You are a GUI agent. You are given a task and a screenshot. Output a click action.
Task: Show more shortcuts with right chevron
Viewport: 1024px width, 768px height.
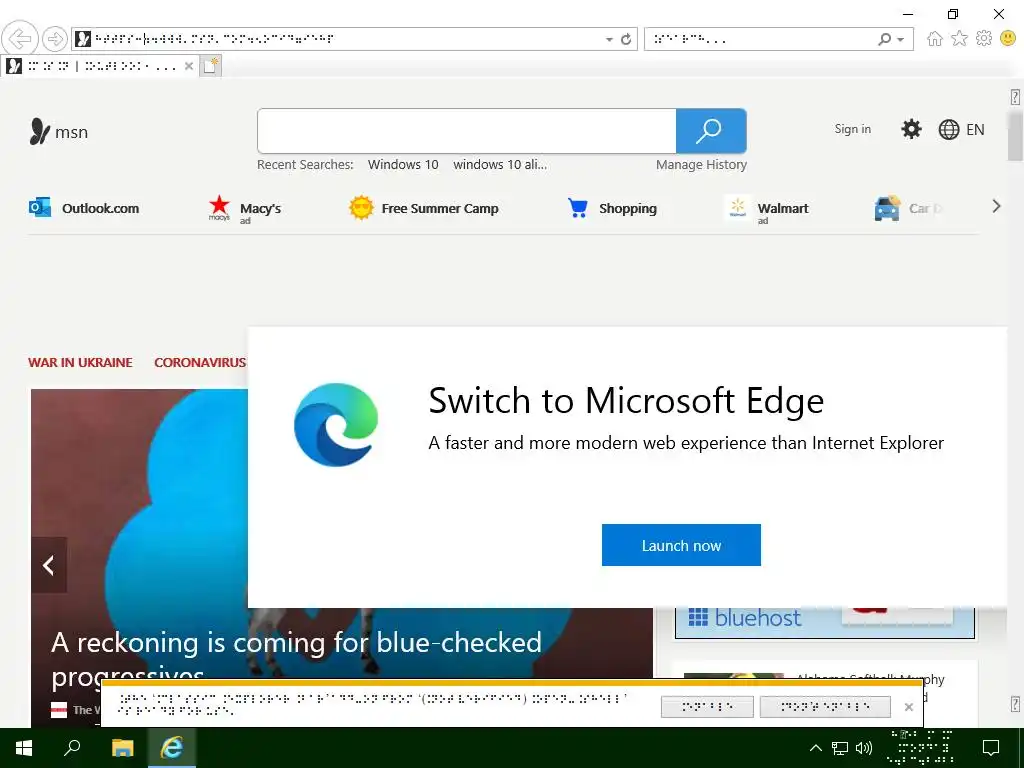point(996,206)
